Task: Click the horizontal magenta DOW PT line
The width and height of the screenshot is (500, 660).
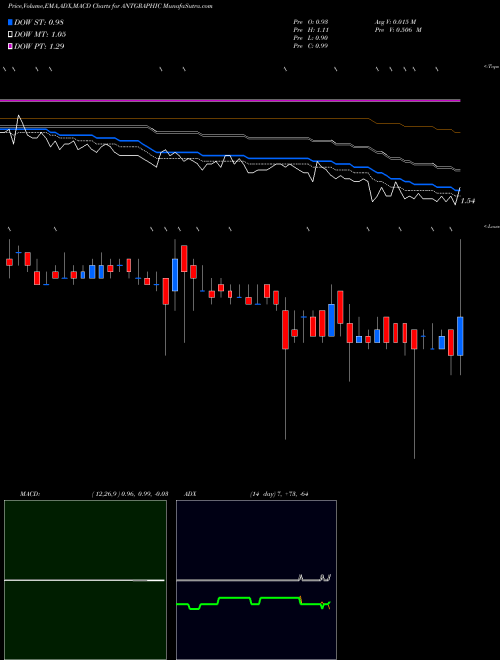Action: [230, 101]
